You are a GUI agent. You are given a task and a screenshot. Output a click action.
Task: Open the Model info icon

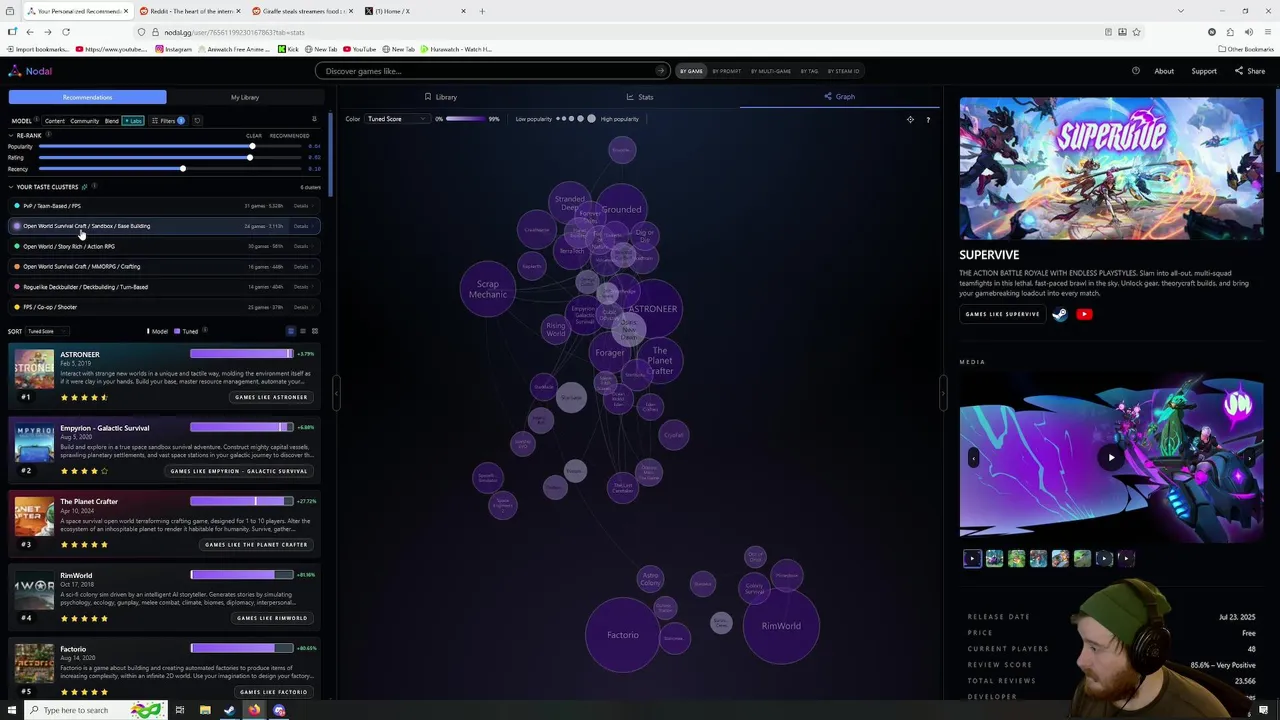click(38, 121)
